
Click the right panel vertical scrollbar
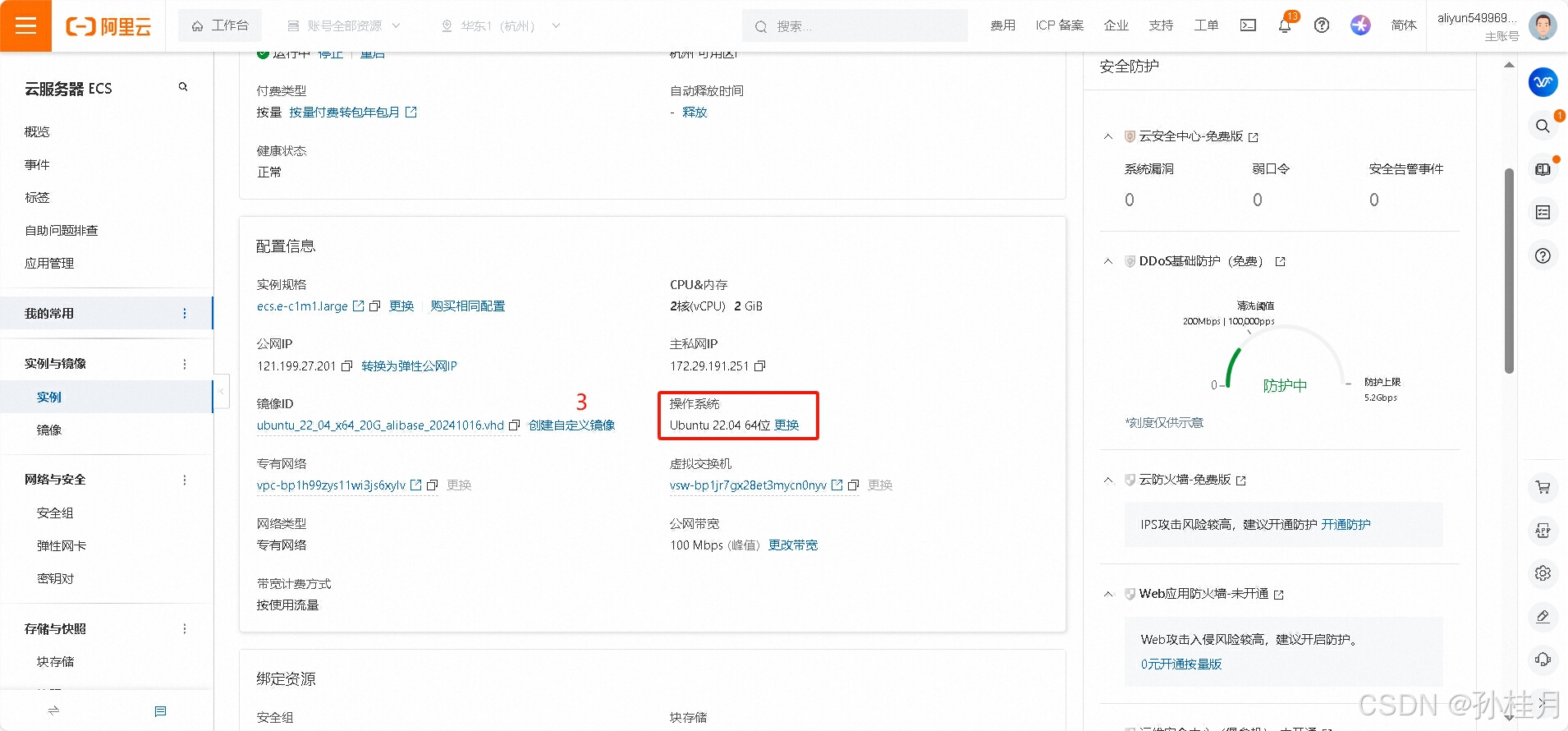[x=1509, y=271]
